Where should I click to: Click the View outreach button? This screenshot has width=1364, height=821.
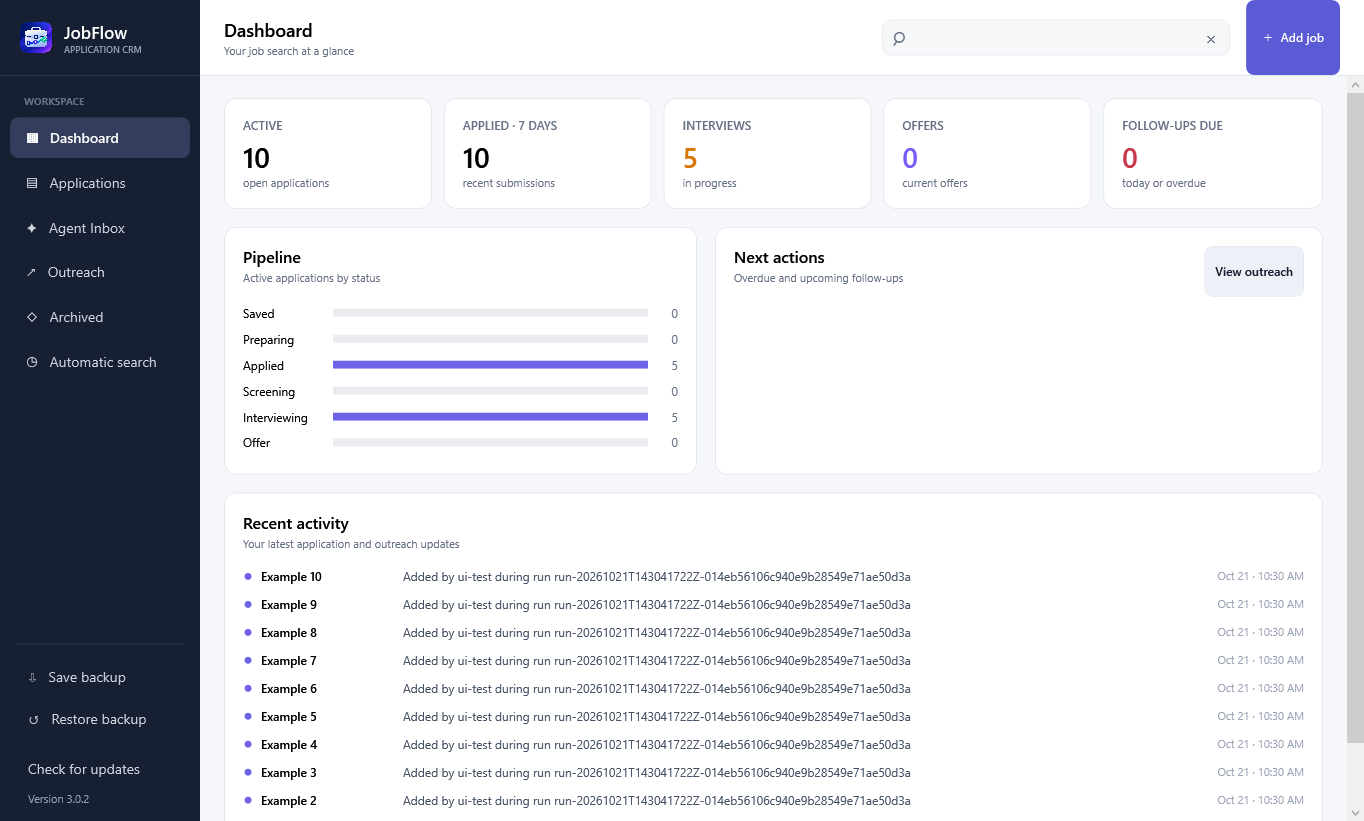click(1253, 272)
